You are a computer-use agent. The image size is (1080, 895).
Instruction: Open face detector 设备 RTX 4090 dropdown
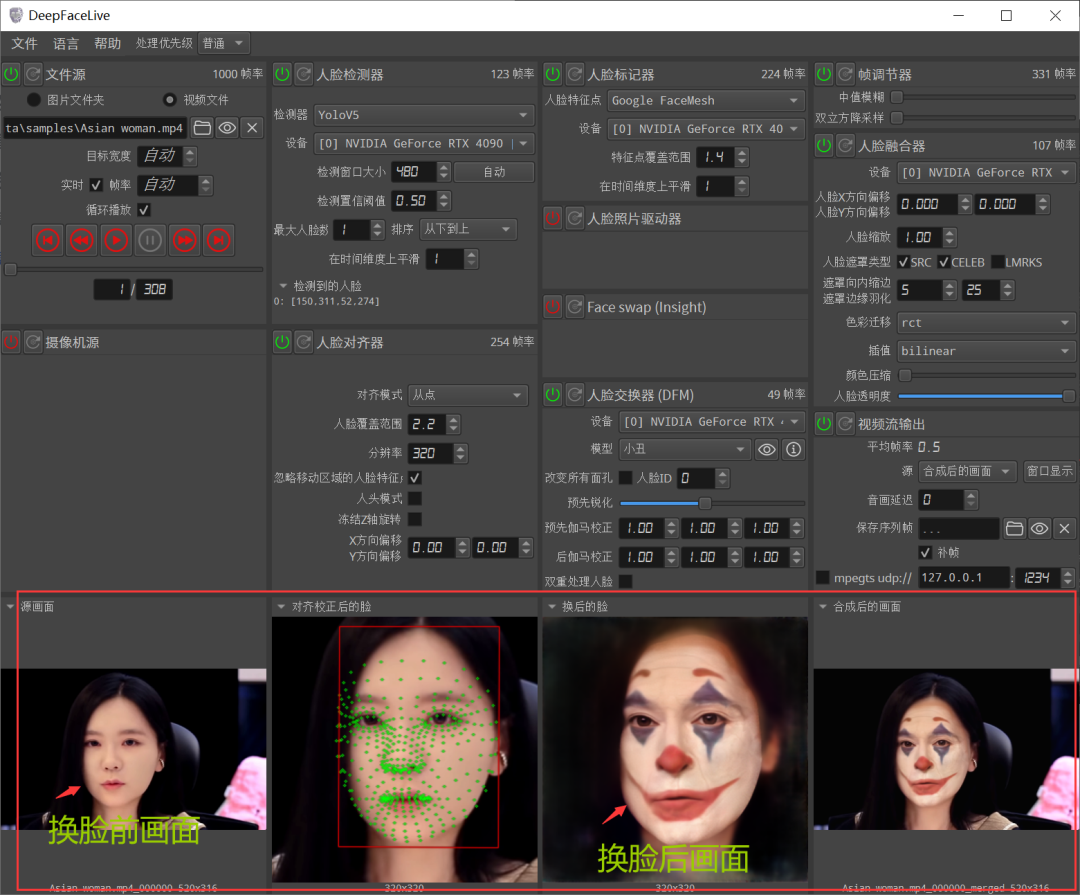pos(424,143)
